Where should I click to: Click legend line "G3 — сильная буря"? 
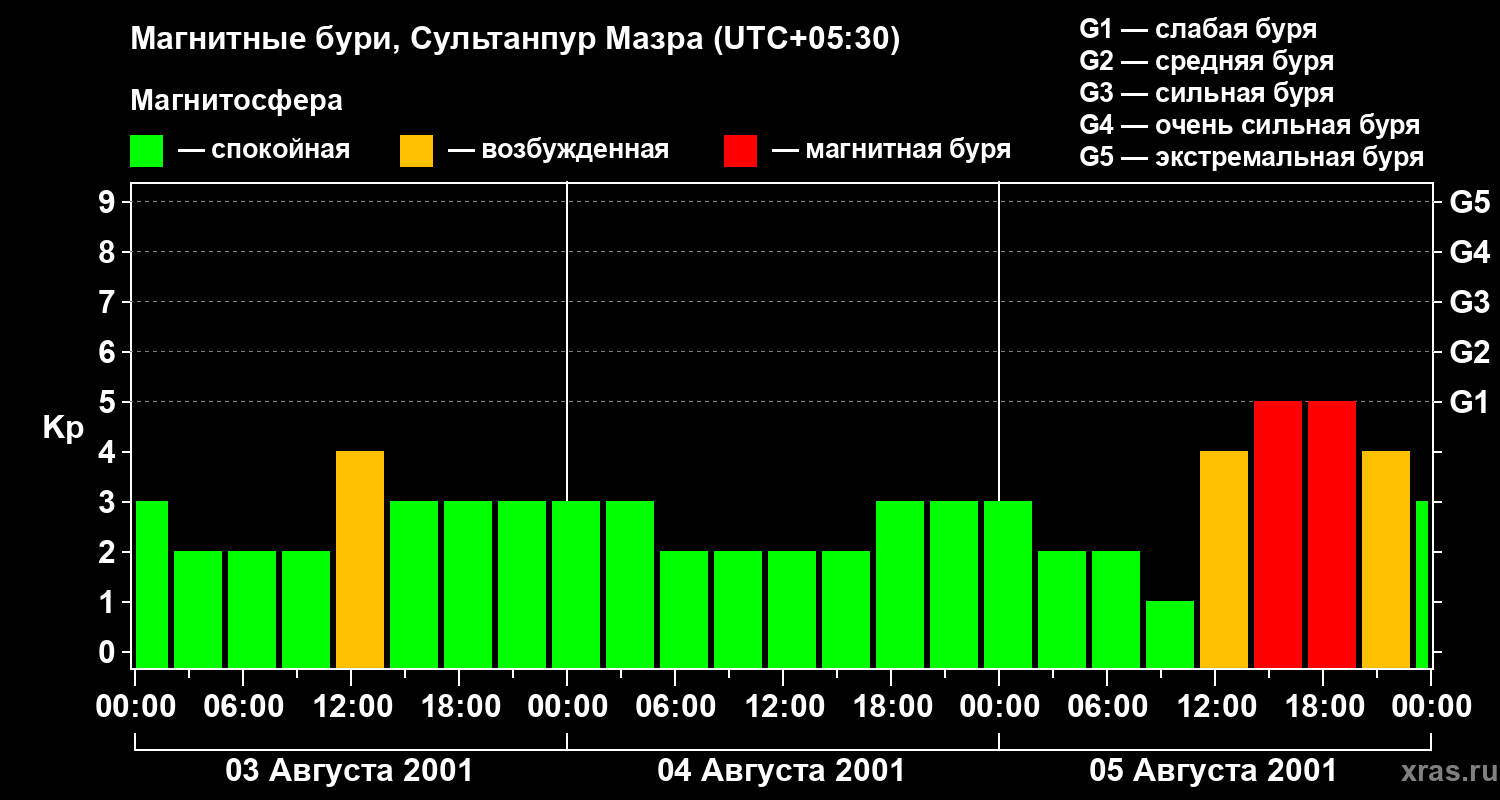(1207, 93)
